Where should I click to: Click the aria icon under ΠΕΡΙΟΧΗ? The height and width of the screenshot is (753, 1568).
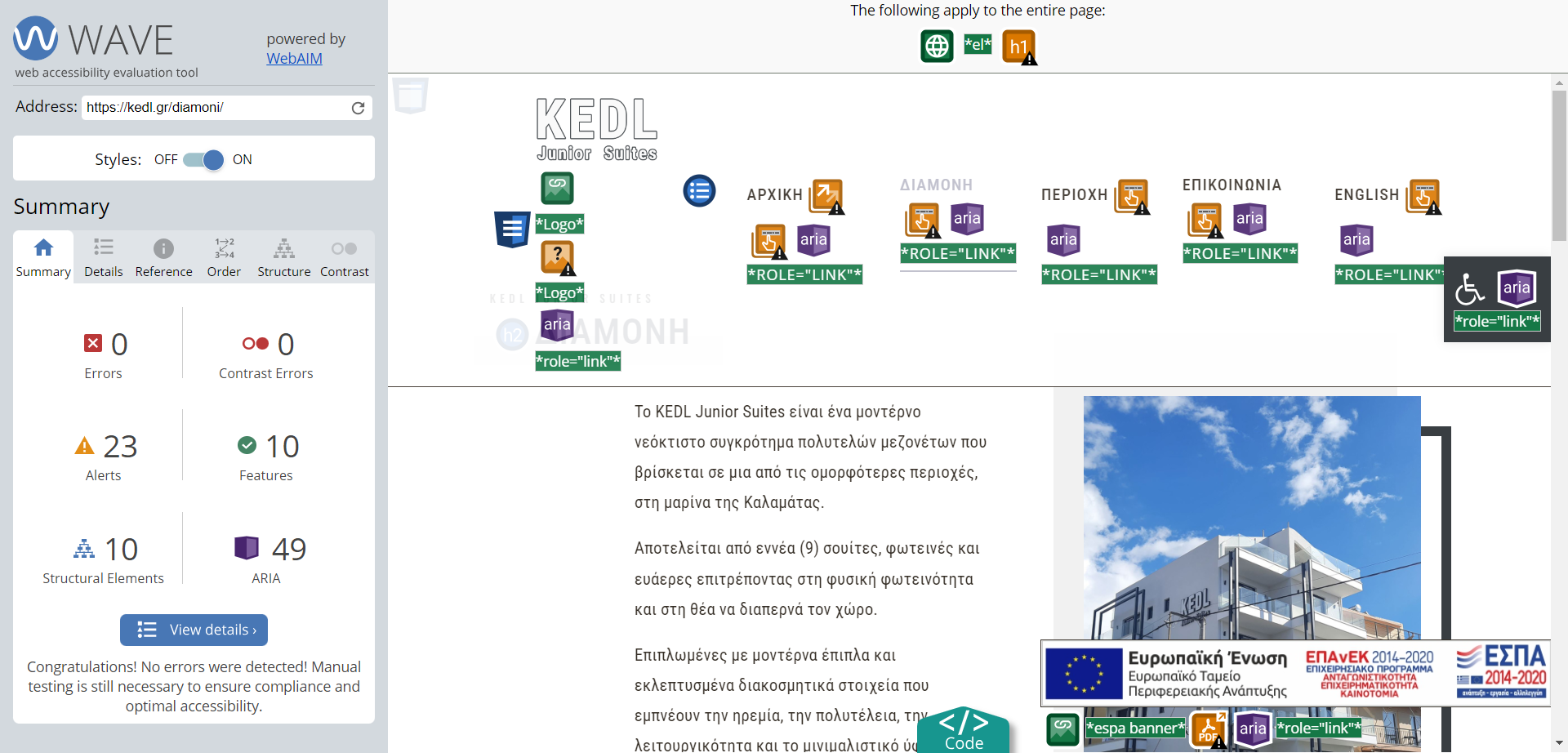click(x=1063, y=240)
